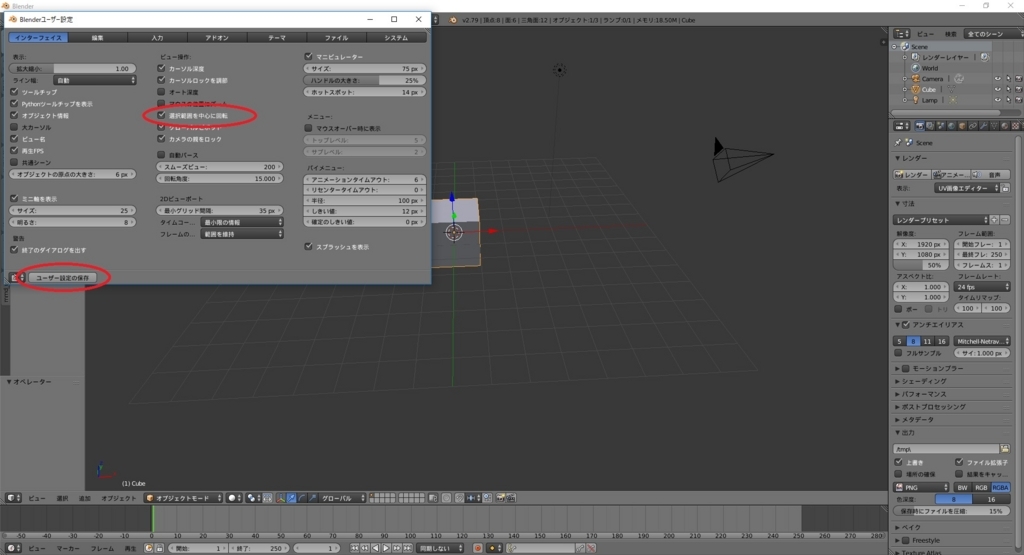Screen dimensions: 1024x555
Task: Adjust the ハンドルの大きさ 25% slider
Action: 364,80
